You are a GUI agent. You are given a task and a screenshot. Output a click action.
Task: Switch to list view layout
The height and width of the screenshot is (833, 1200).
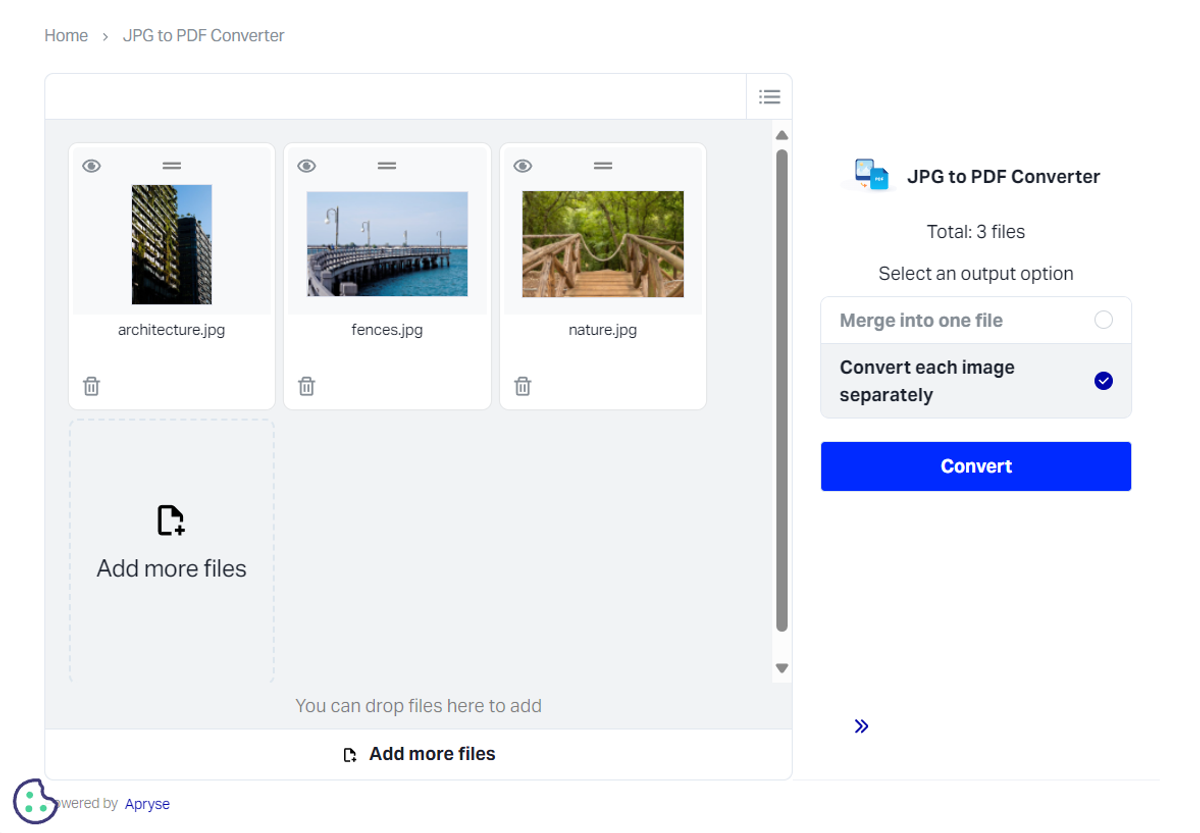point(769,96)
